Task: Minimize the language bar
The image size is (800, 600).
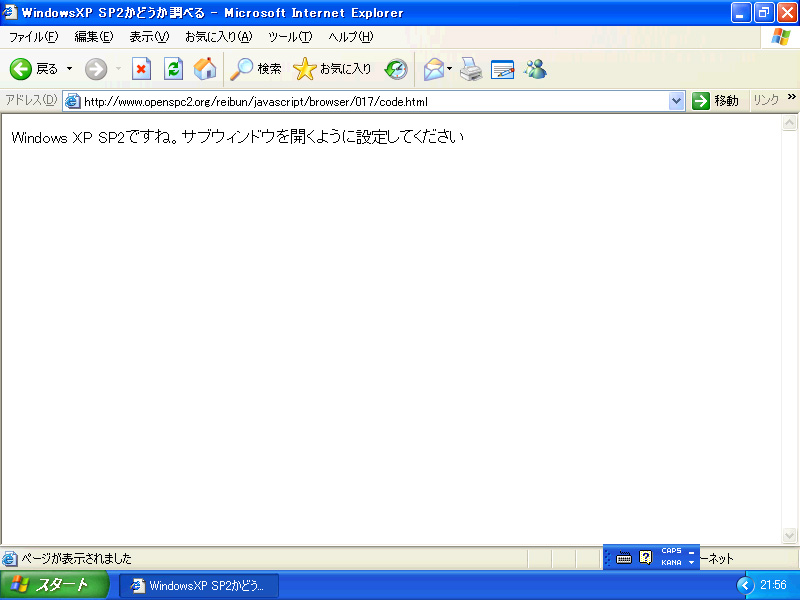Action: pyautogui.click(x=691, y=552)
